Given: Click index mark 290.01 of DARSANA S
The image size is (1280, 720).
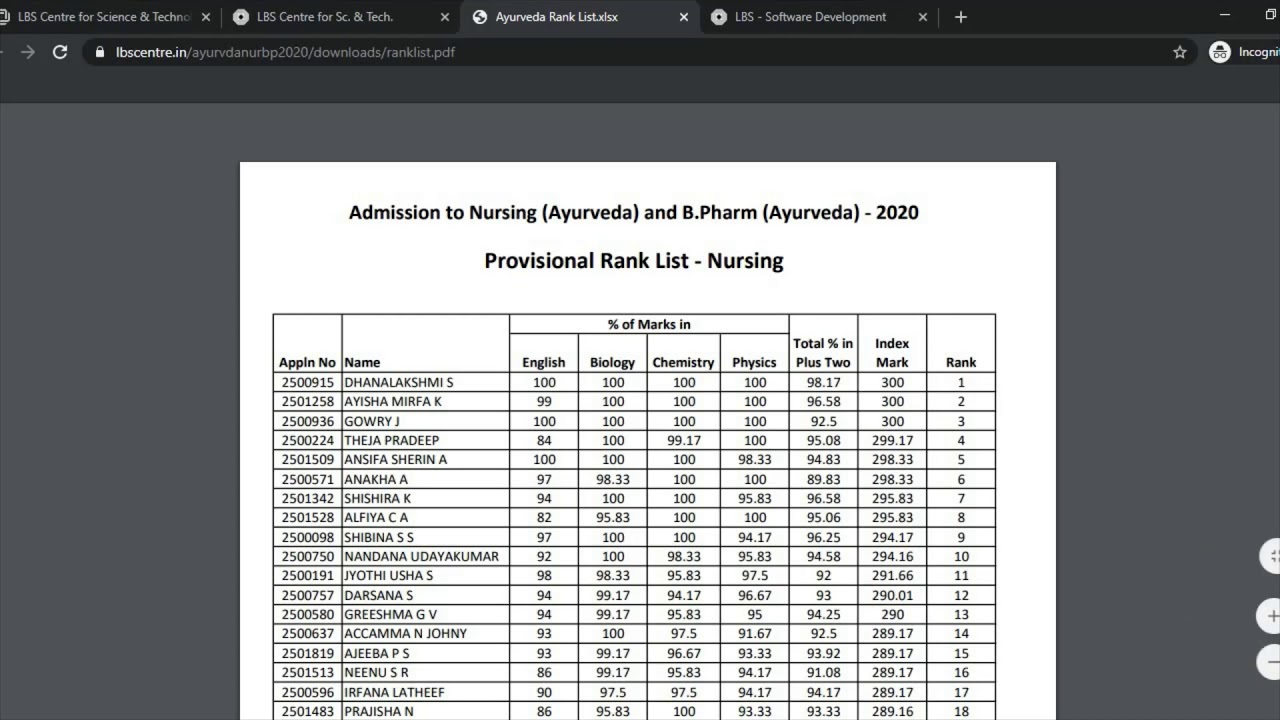Looking at the screenshot, I should point(892,595).
